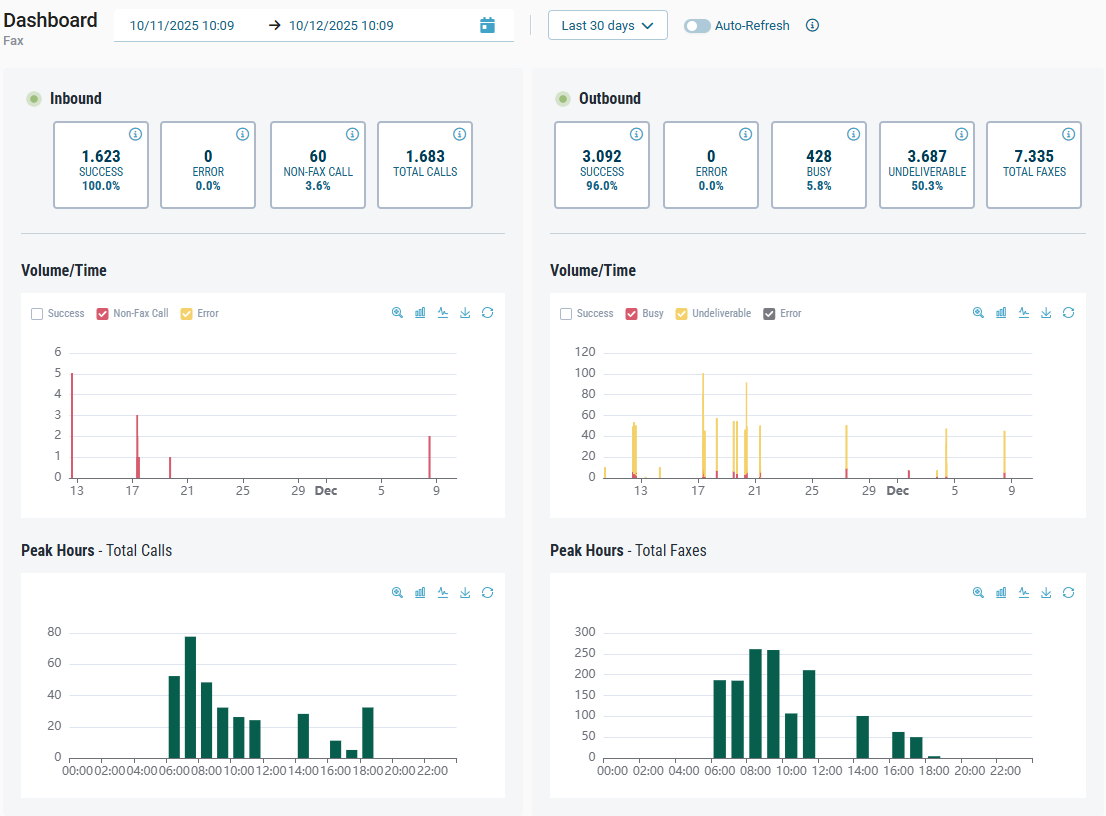Switch Inbound Volume/Time chart to bar view

click(420, 313)
